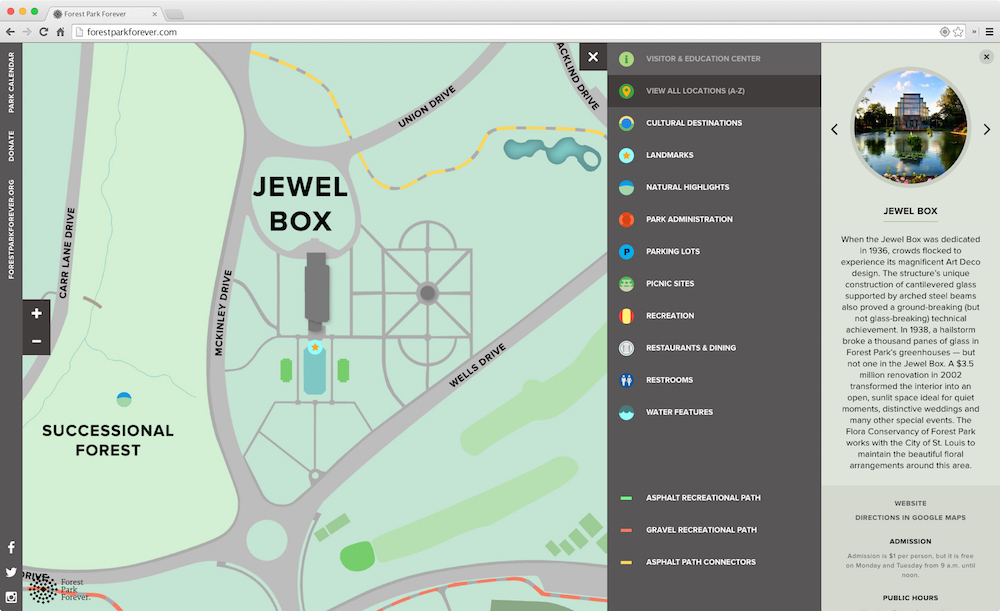This screenshot has width=1000, height=611.
Task: Toggle Parking Lots layer label
Action: [x=673, y=252]
